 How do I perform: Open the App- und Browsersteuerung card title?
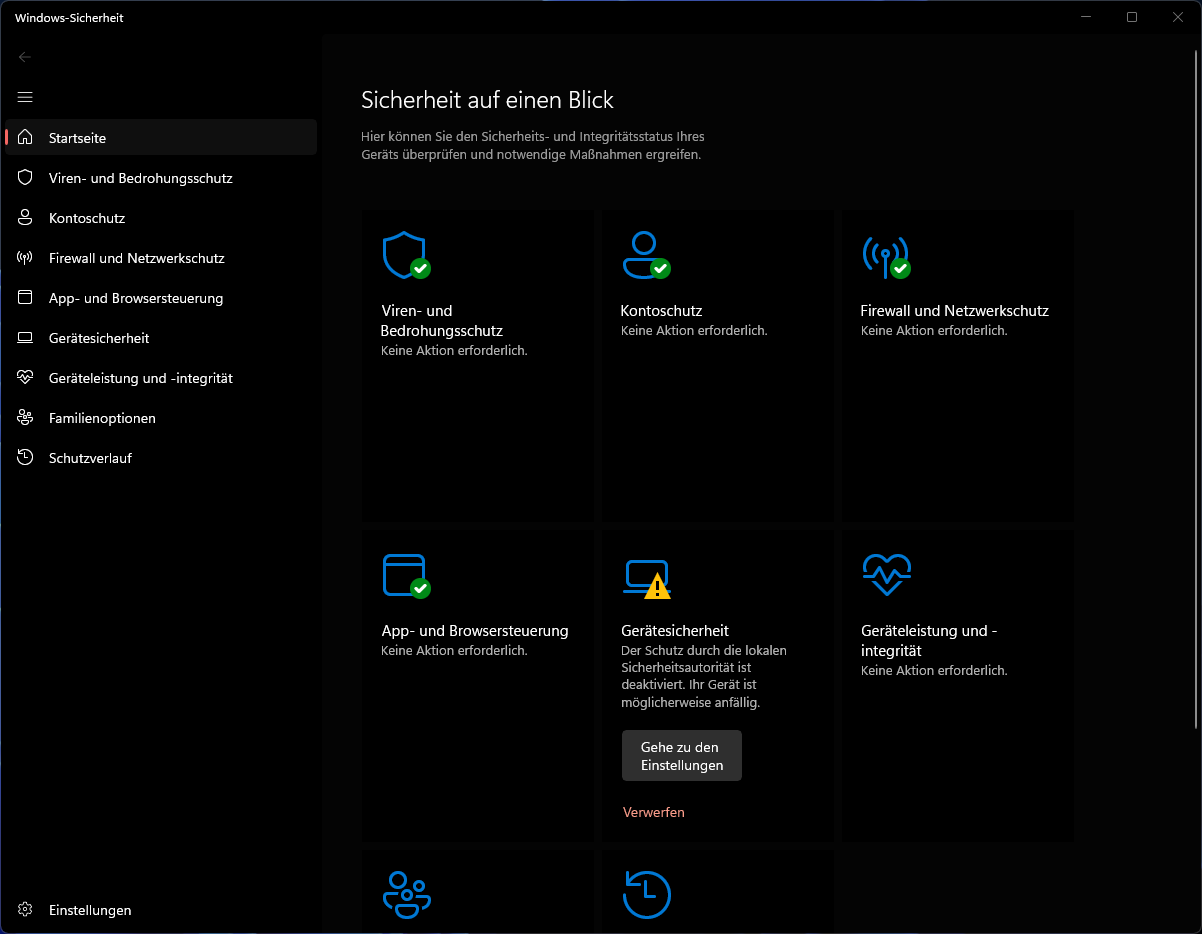(475, 630)
